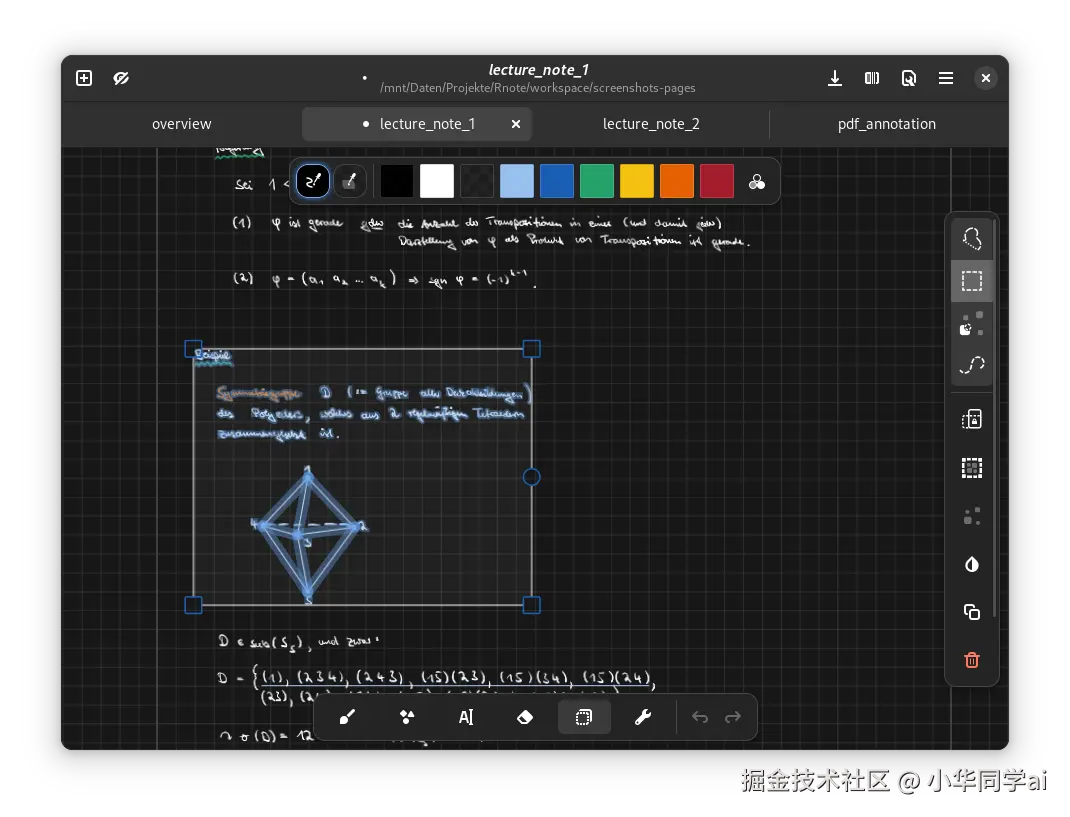Invert brightness of selection with drop icon
The width and height of the screenshot is (1070, 817).
(x=972, y=564)
